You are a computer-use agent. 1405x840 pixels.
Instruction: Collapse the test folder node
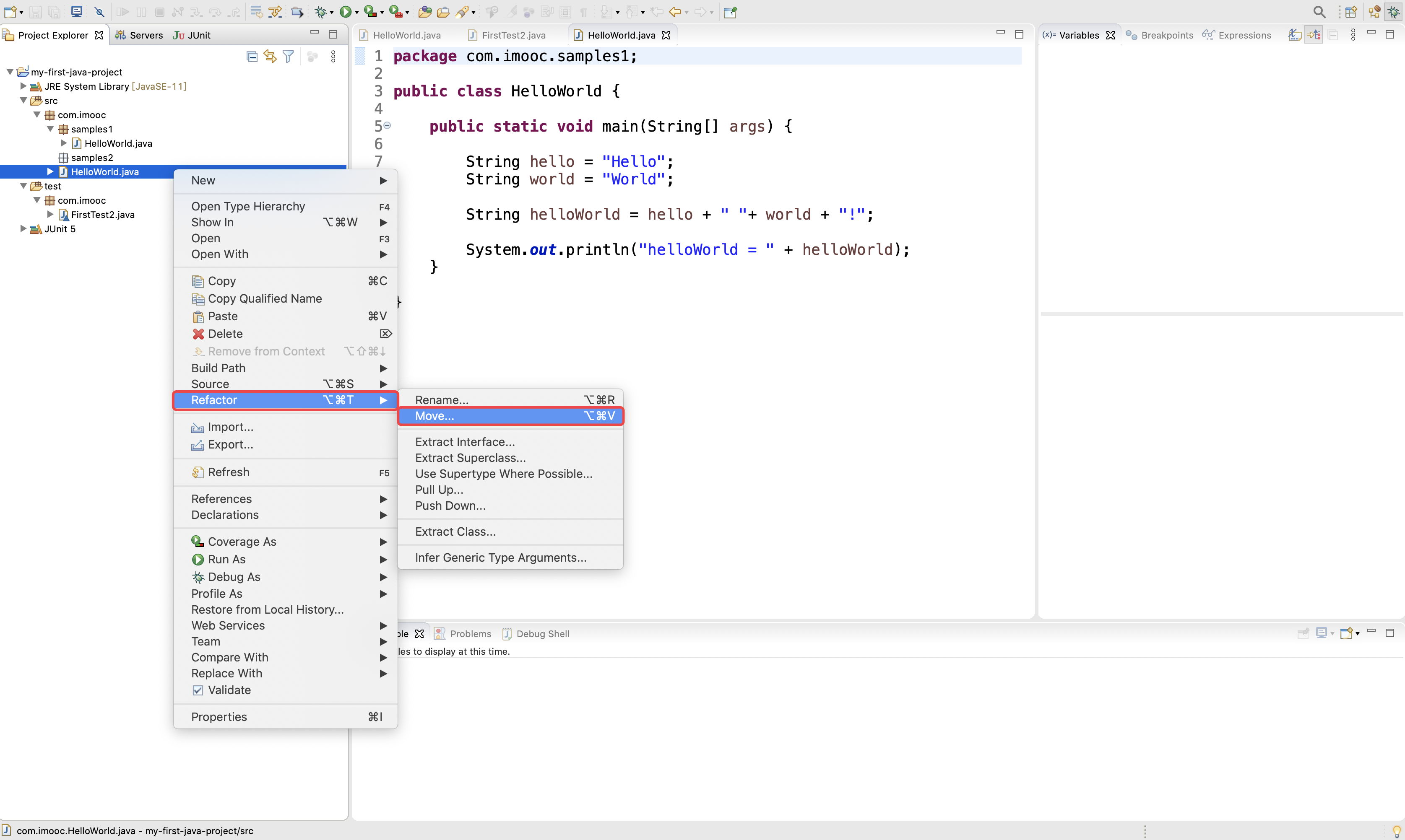coord(23,186)
